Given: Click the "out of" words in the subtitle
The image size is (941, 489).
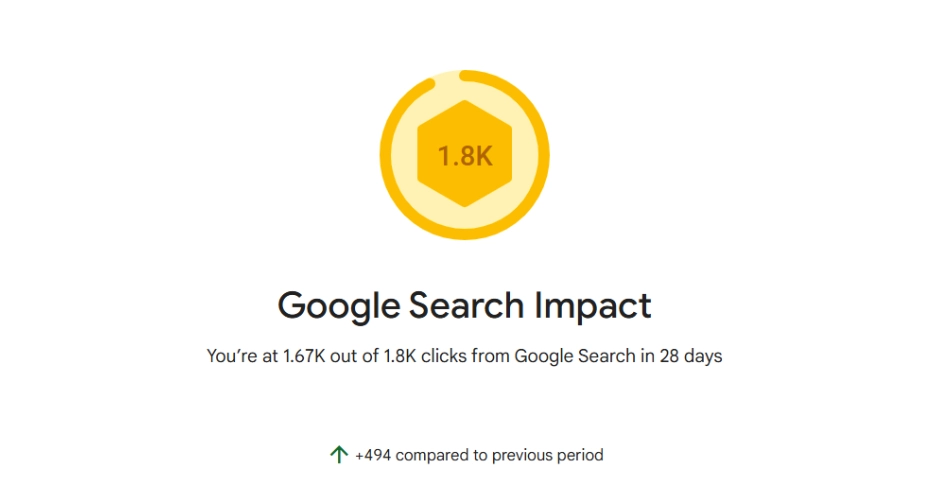Looking at the screenshot, I should point(355,356).
